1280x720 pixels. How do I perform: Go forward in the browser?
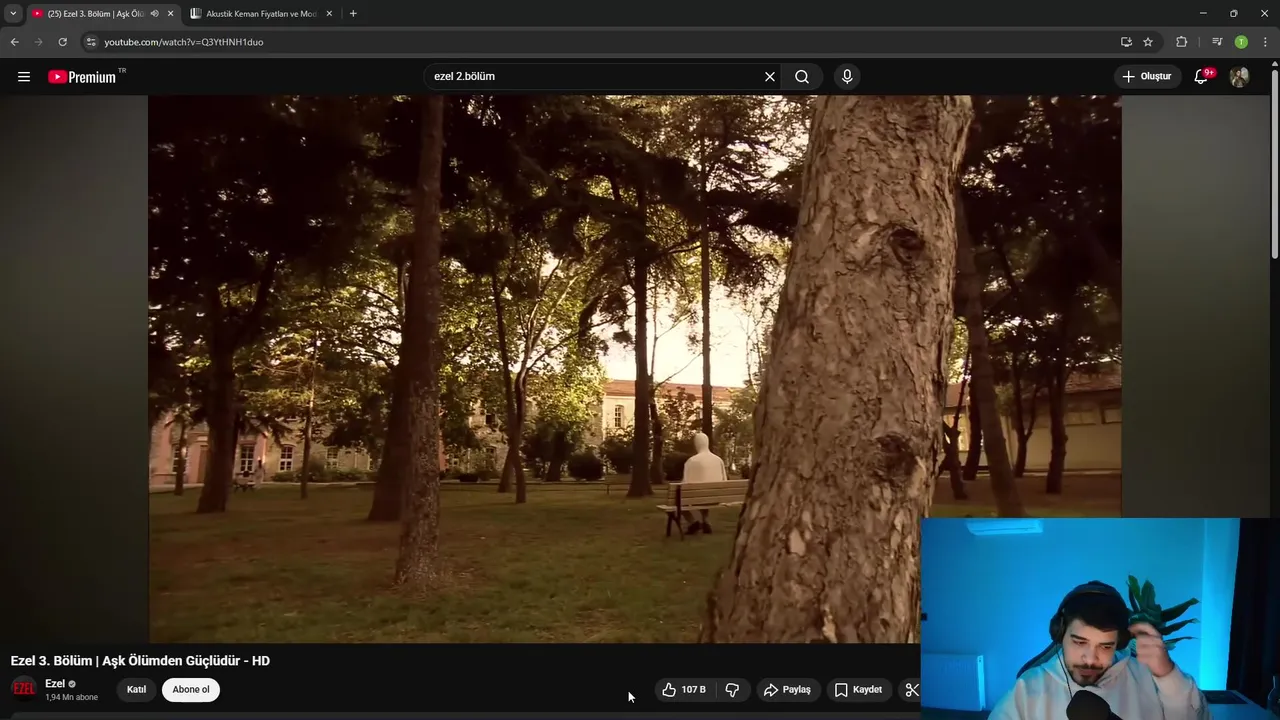pos(38,42)
